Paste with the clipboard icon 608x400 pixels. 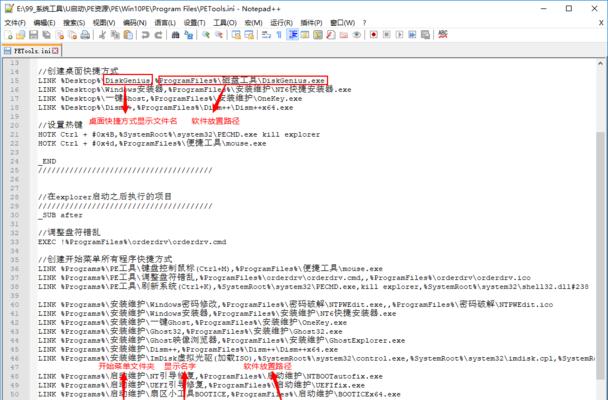pyautogui.click(x=128, y=35)
